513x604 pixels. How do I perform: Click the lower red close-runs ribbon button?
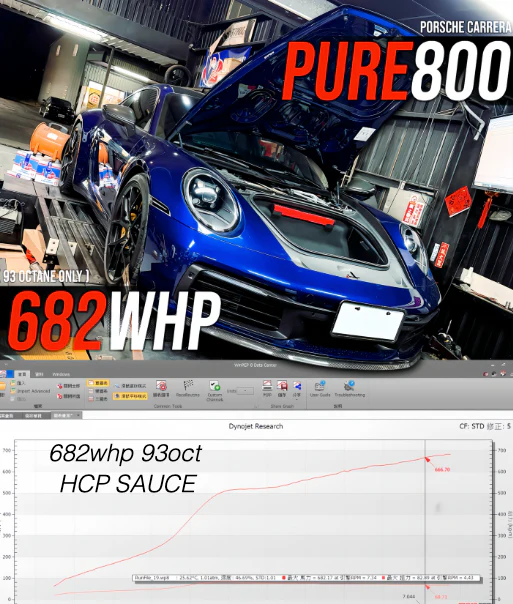69,396
